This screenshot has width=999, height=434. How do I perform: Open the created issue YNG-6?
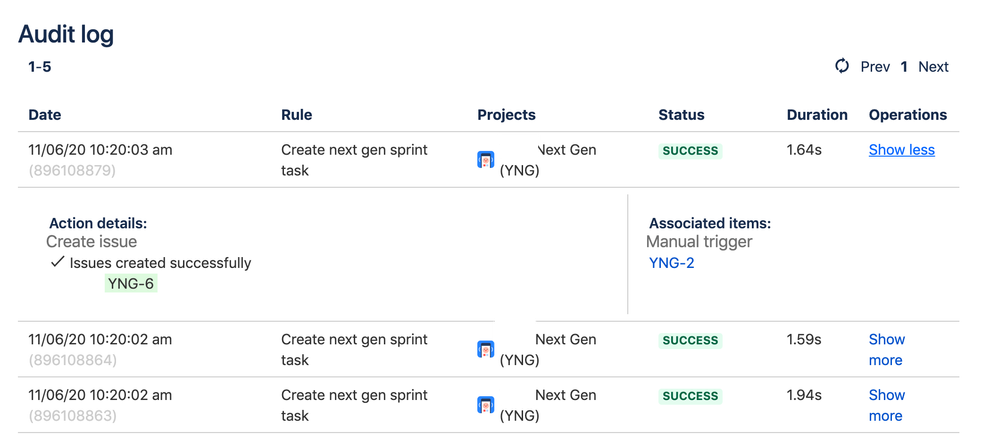[x=131, y=284]
